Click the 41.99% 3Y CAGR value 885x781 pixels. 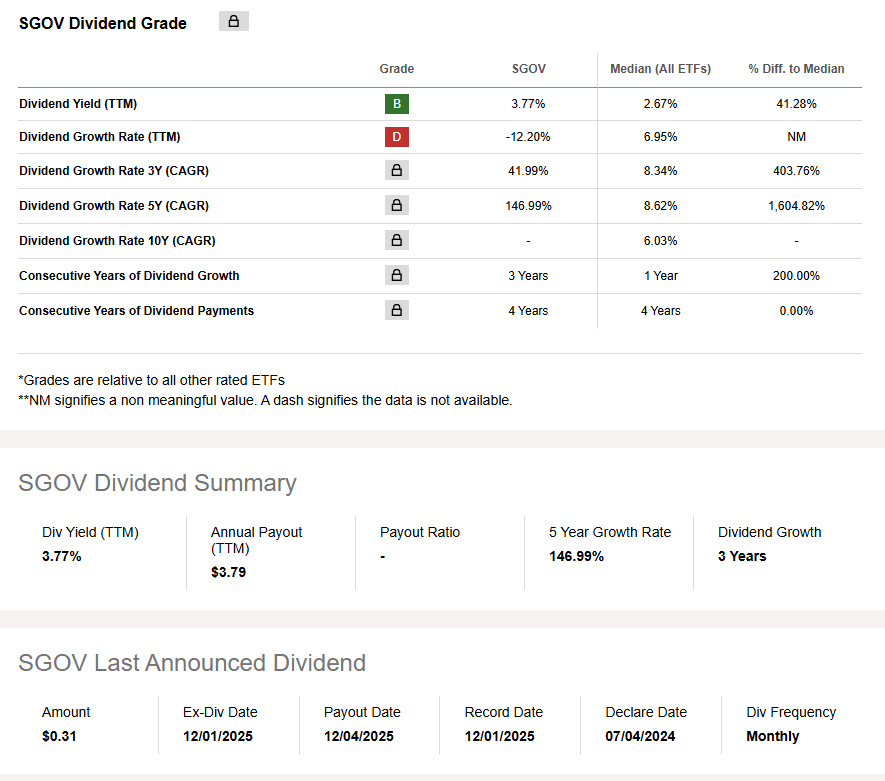click(528, 170)
